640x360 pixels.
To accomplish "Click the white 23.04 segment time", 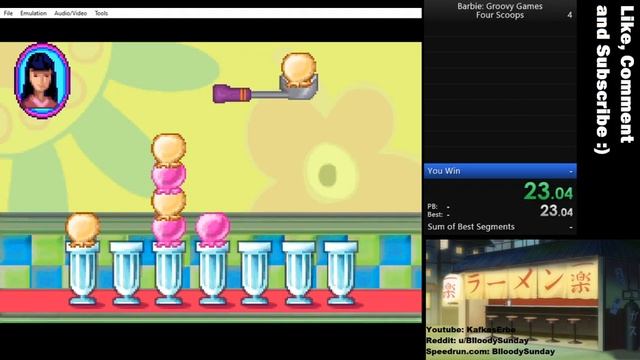I will (556, 211).
